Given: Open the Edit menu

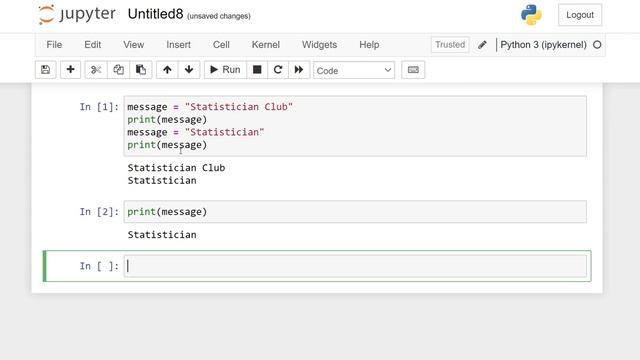Looking at the screenshot, I should (93, 44).
